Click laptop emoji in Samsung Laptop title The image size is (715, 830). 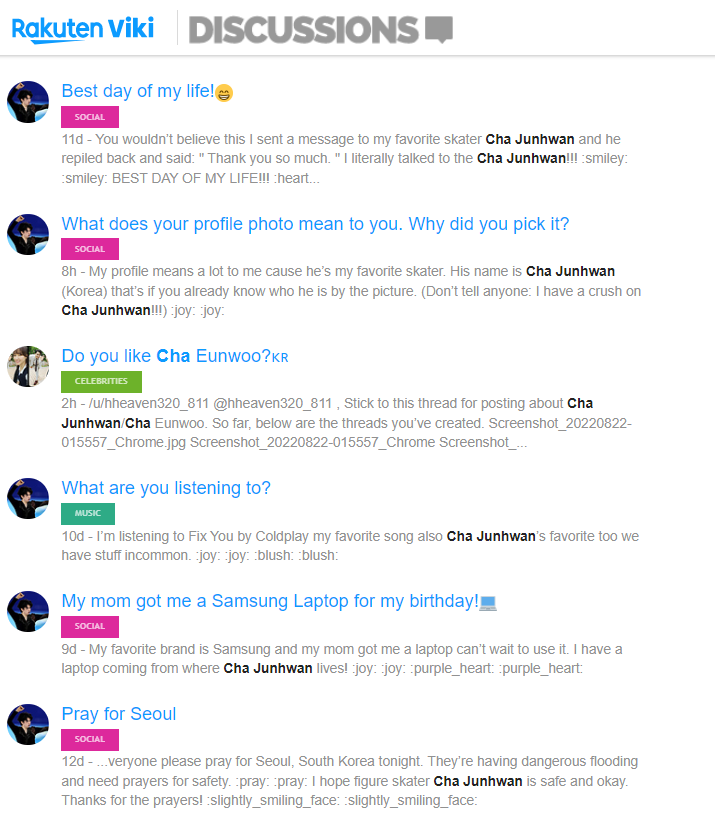488,603
